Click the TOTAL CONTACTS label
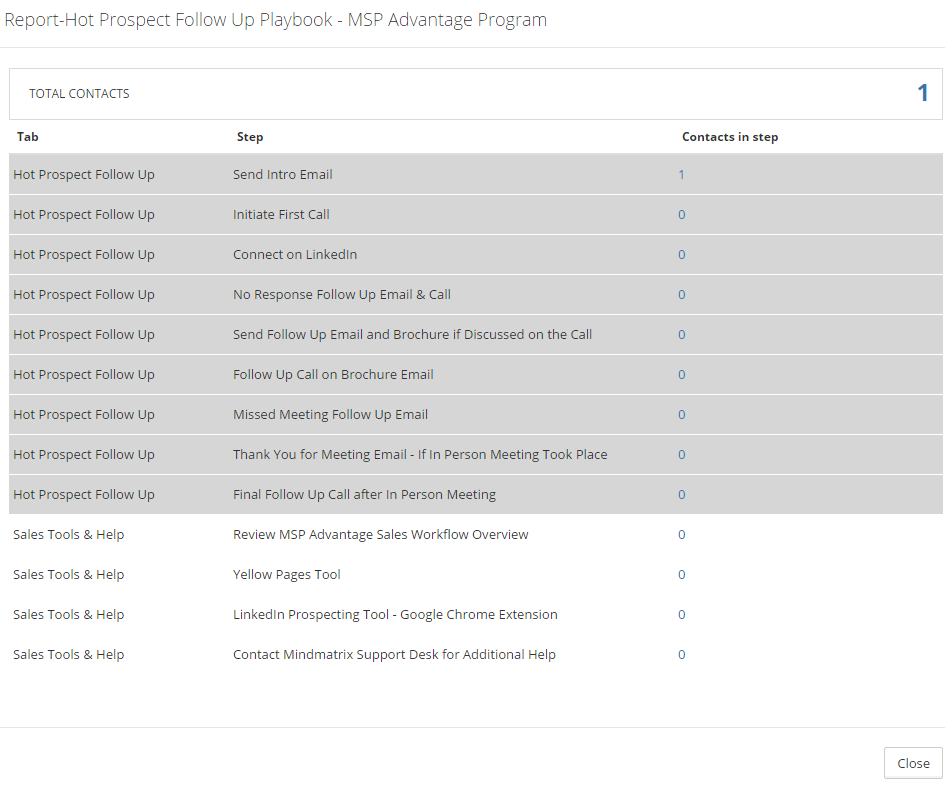This screenshot has width=945, height=785. pos(79,94)
